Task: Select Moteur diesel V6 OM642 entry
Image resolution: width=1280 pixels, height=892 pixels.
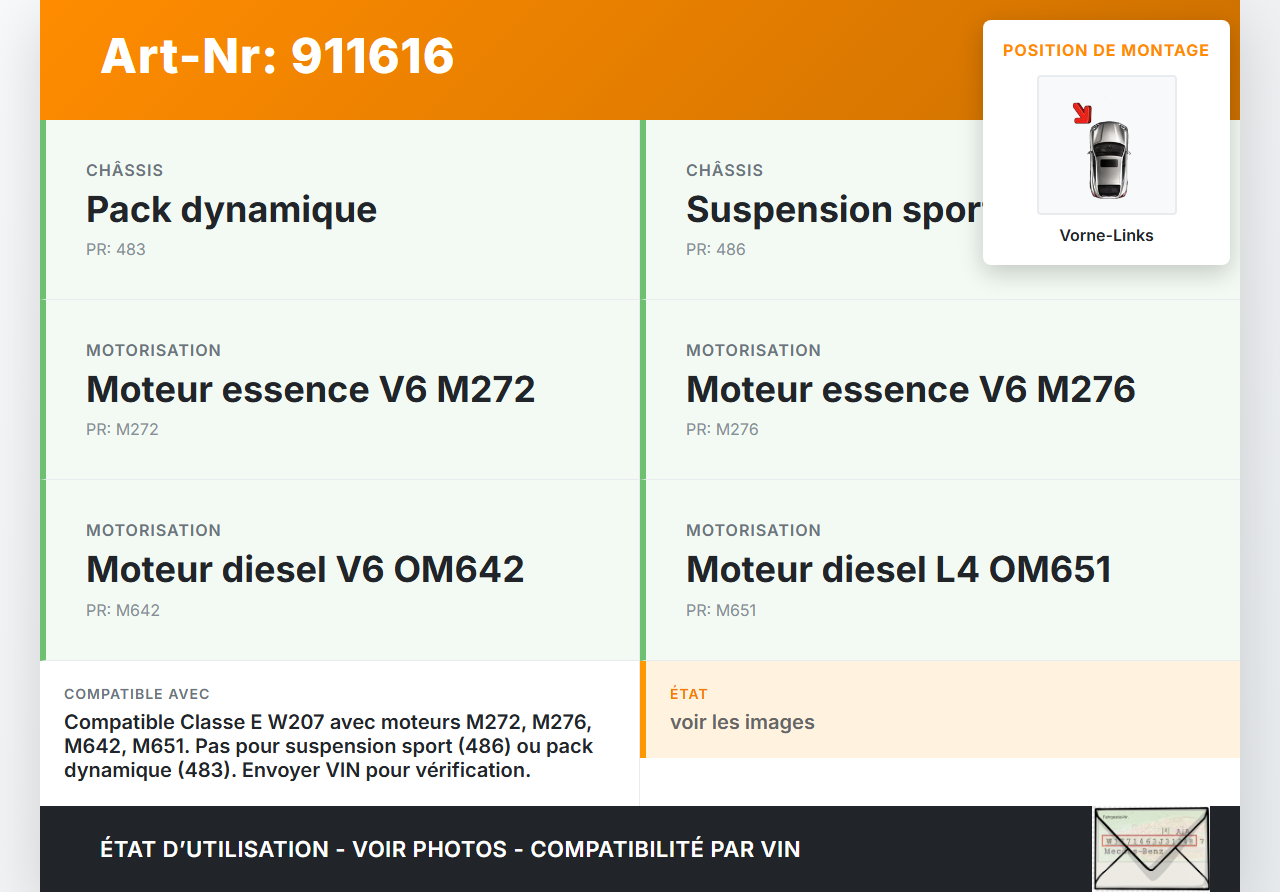Action: click(x=305, y=569)
